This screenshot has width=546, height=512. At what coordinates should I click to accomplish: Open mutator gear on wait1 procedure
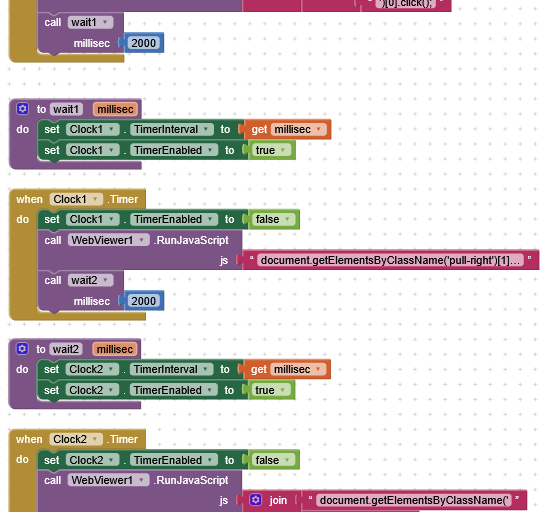click(x=23, y=109)
